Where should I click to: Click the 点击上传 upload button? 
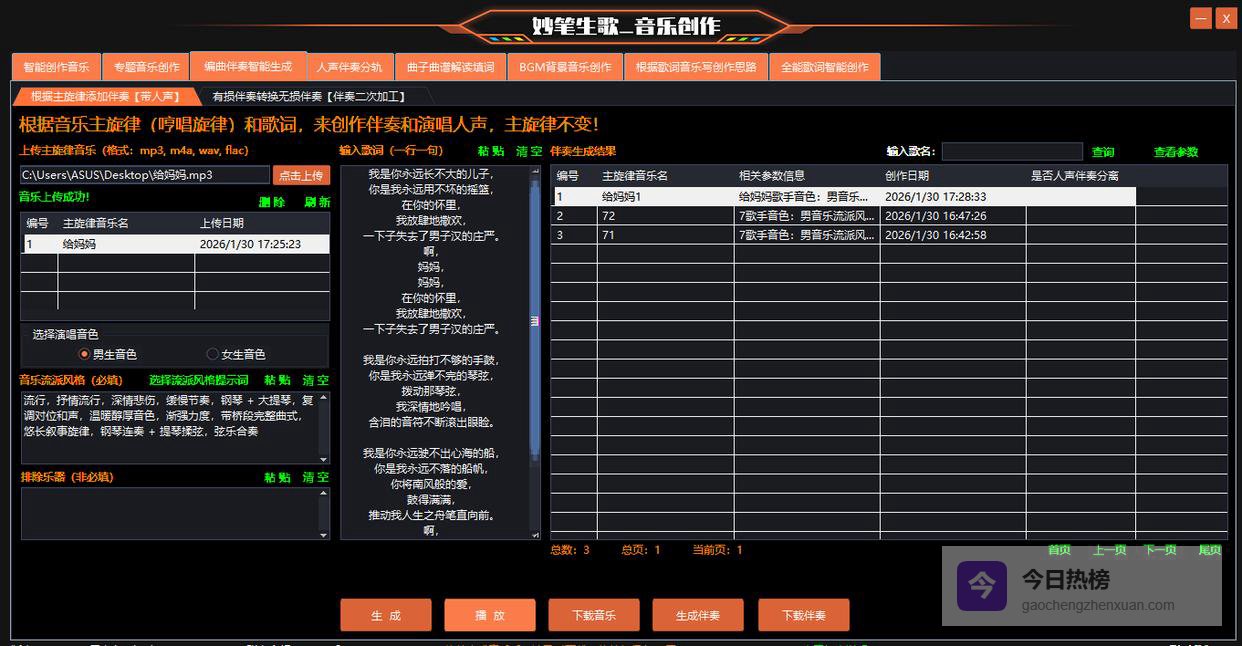click(300, 175)
